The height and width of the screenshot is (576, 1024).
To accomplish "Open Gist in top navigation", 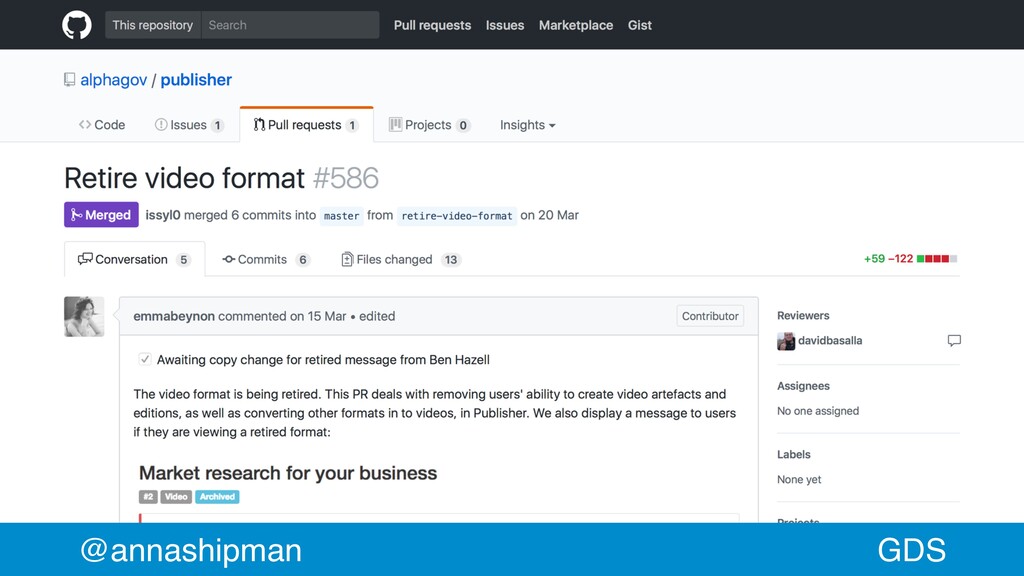I will click(x=640, y=25).
